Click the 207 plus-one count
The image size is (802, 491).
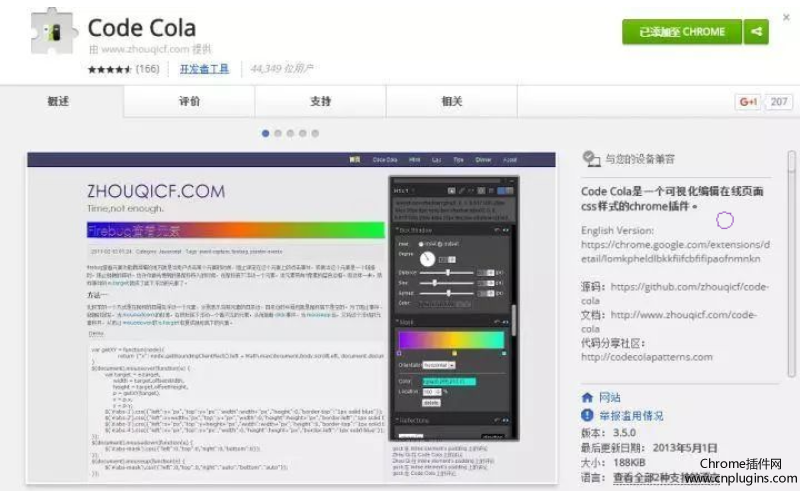[779, 102]
